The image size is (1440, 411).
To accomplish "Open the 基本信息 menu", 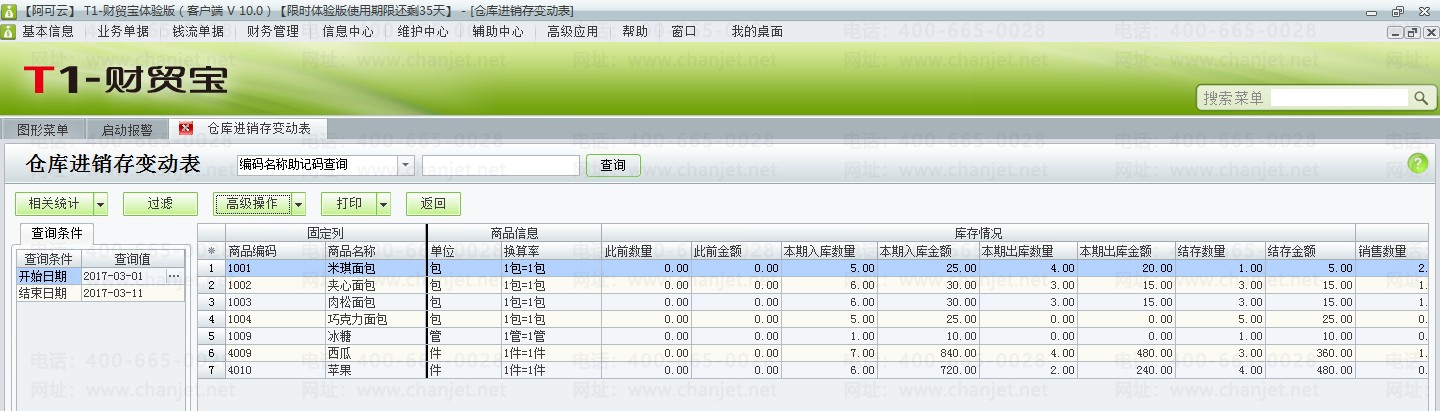I will point(48,32).
